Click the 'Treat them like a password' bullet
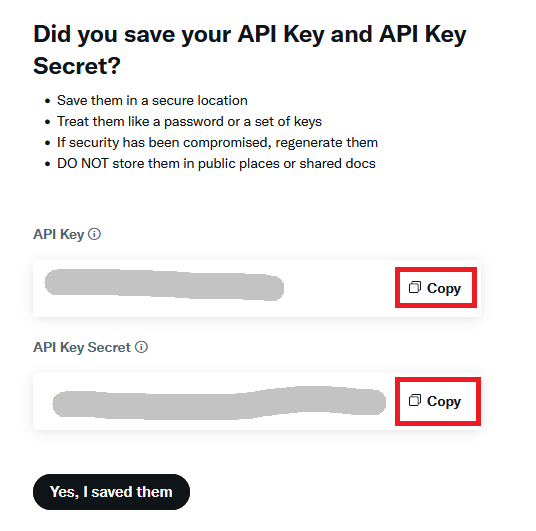This screenshot has width=536, height=531. coord(189,121)
